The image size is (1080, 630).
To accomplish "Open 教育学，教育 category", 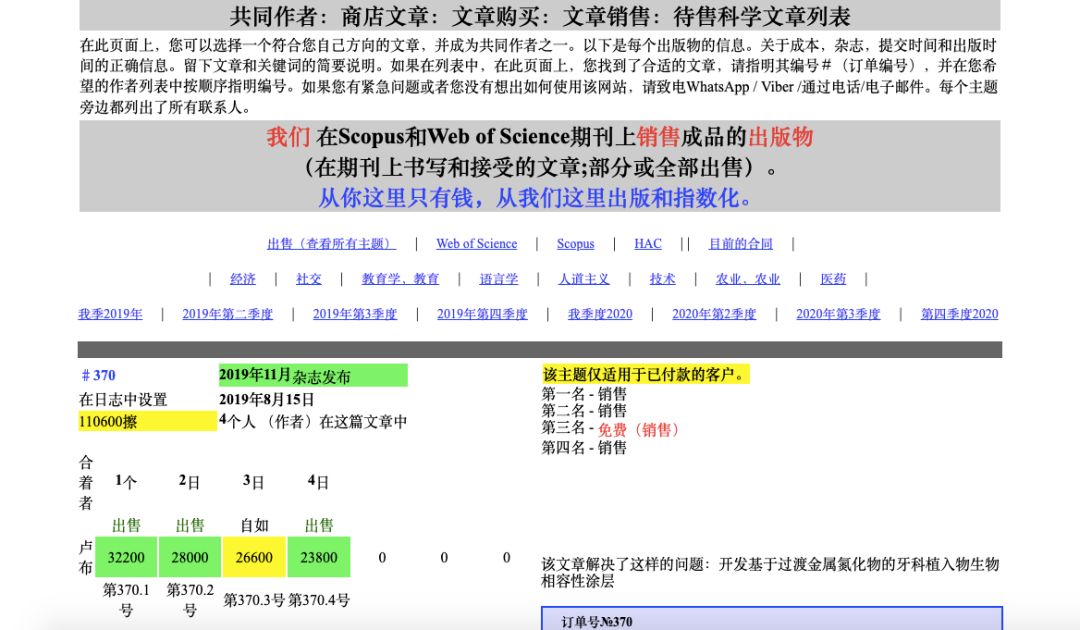I will coord(399,279).
